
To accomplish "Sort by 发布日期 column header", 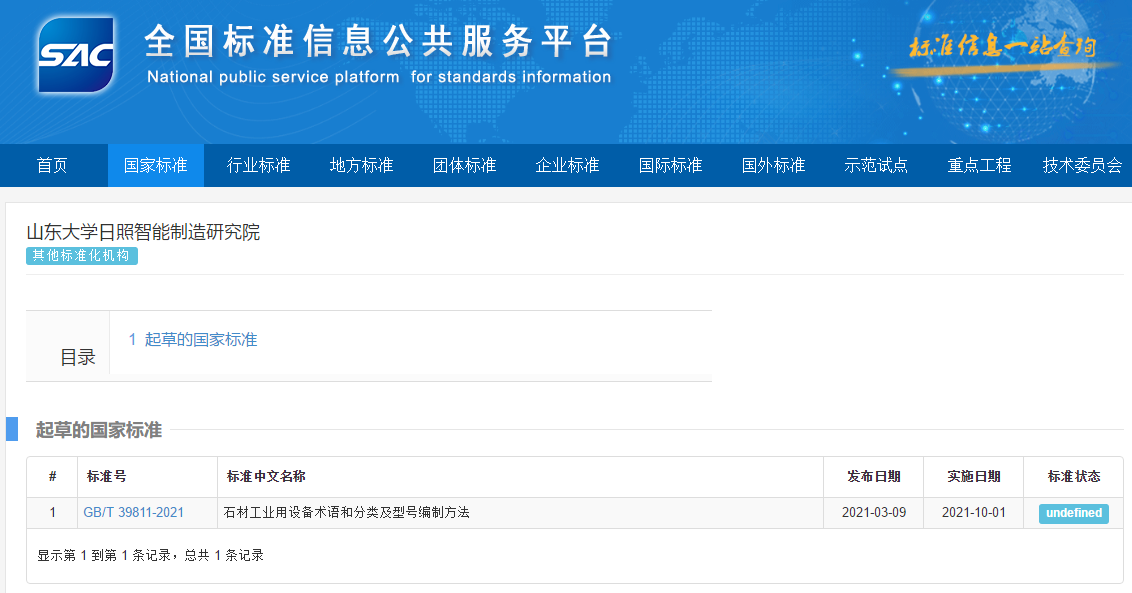I will click(874, 477).
